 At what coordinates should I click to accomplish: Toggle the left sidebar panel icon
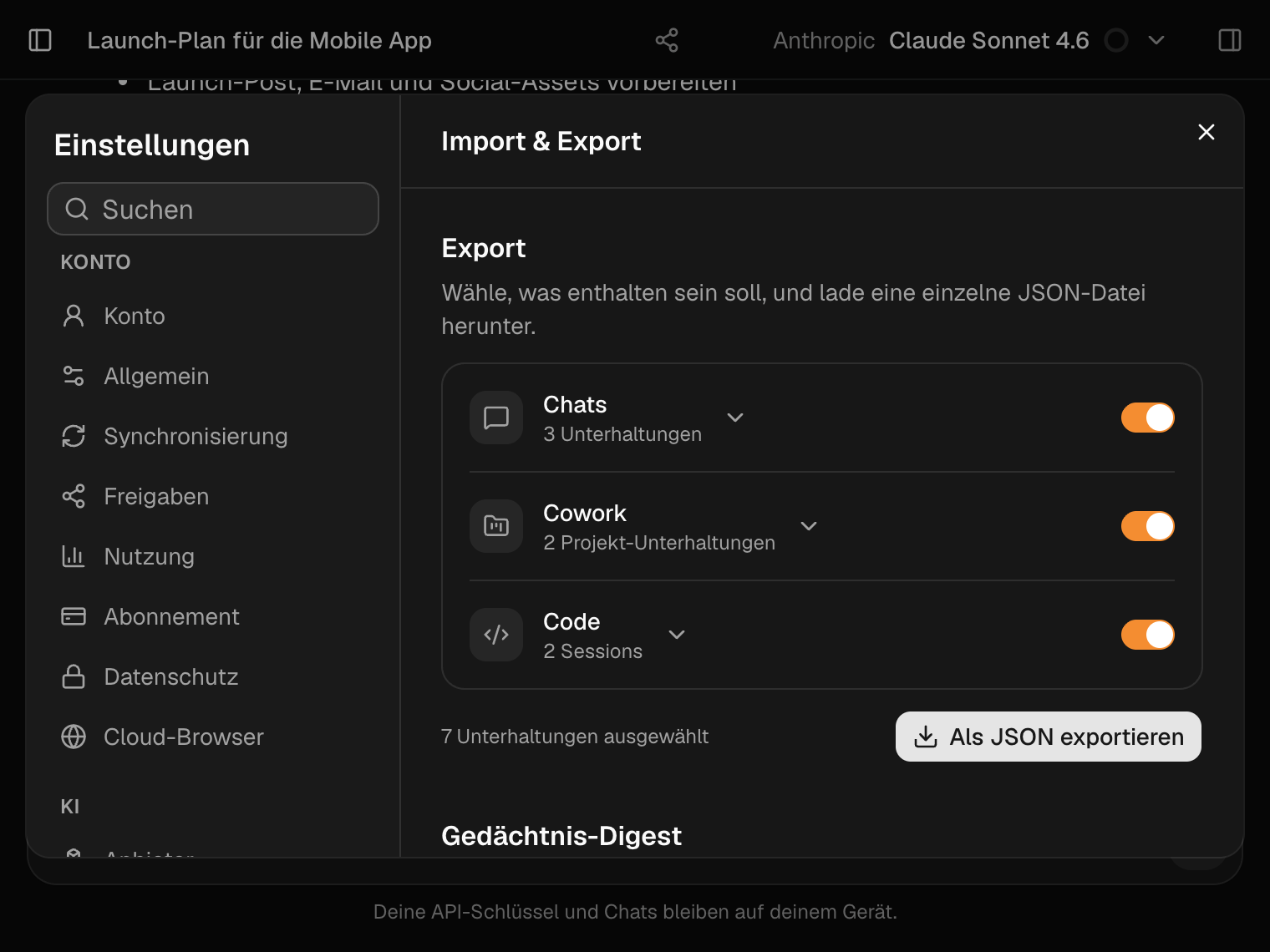click(40, 40)
